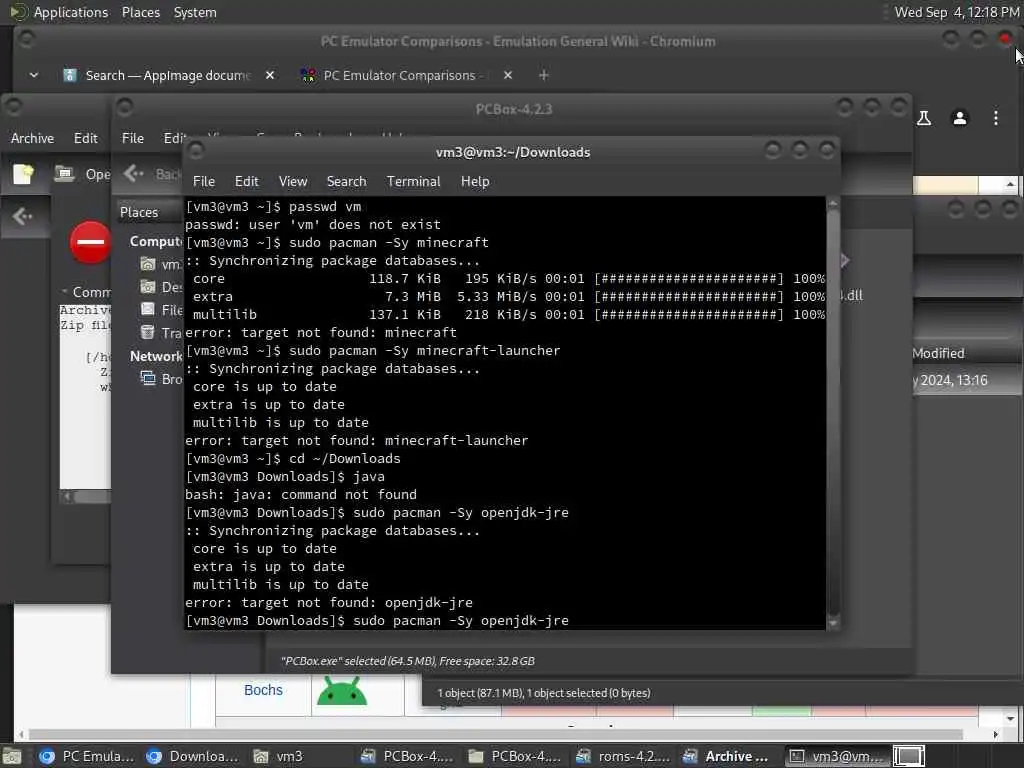Close the Search — AppImage tab
The height and width of the screenshot is (768, 1024).
click(x=270, y=75)
